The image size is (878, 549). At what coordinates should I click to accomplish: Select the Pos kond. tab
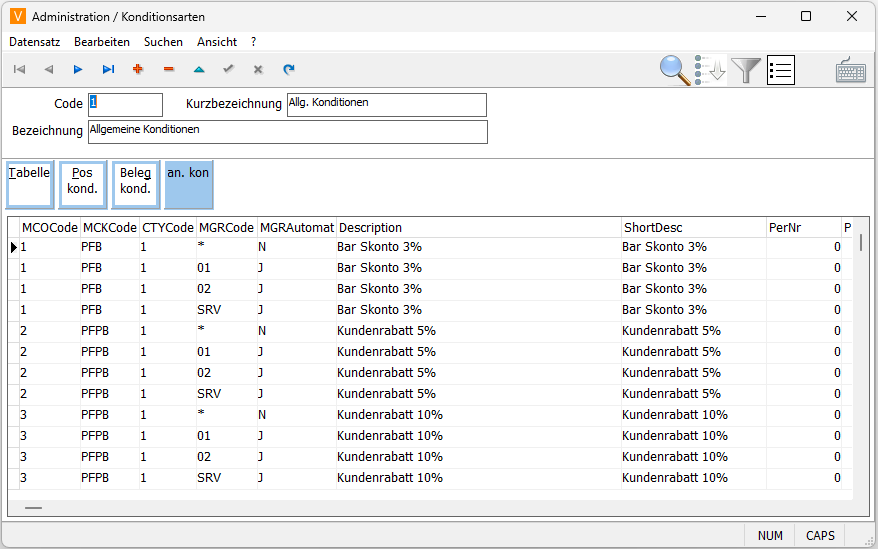coord(82,184)
